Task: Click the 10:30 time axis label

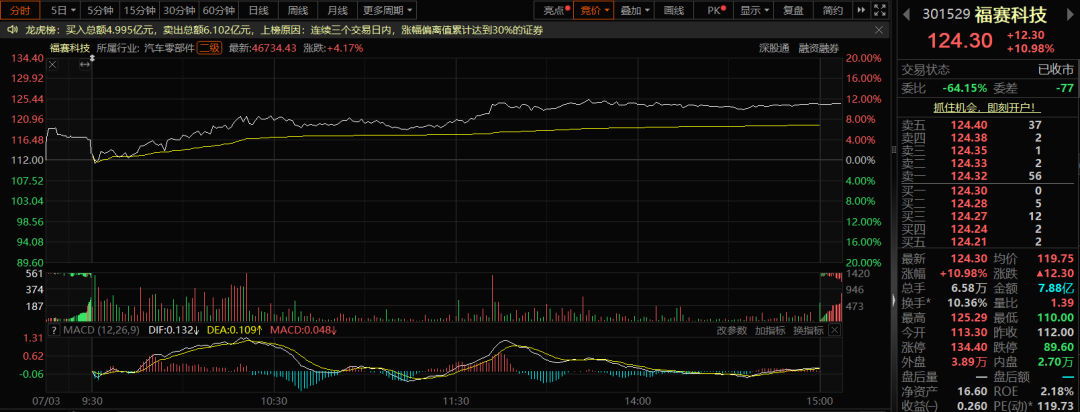Action: (x=273, y=400)
